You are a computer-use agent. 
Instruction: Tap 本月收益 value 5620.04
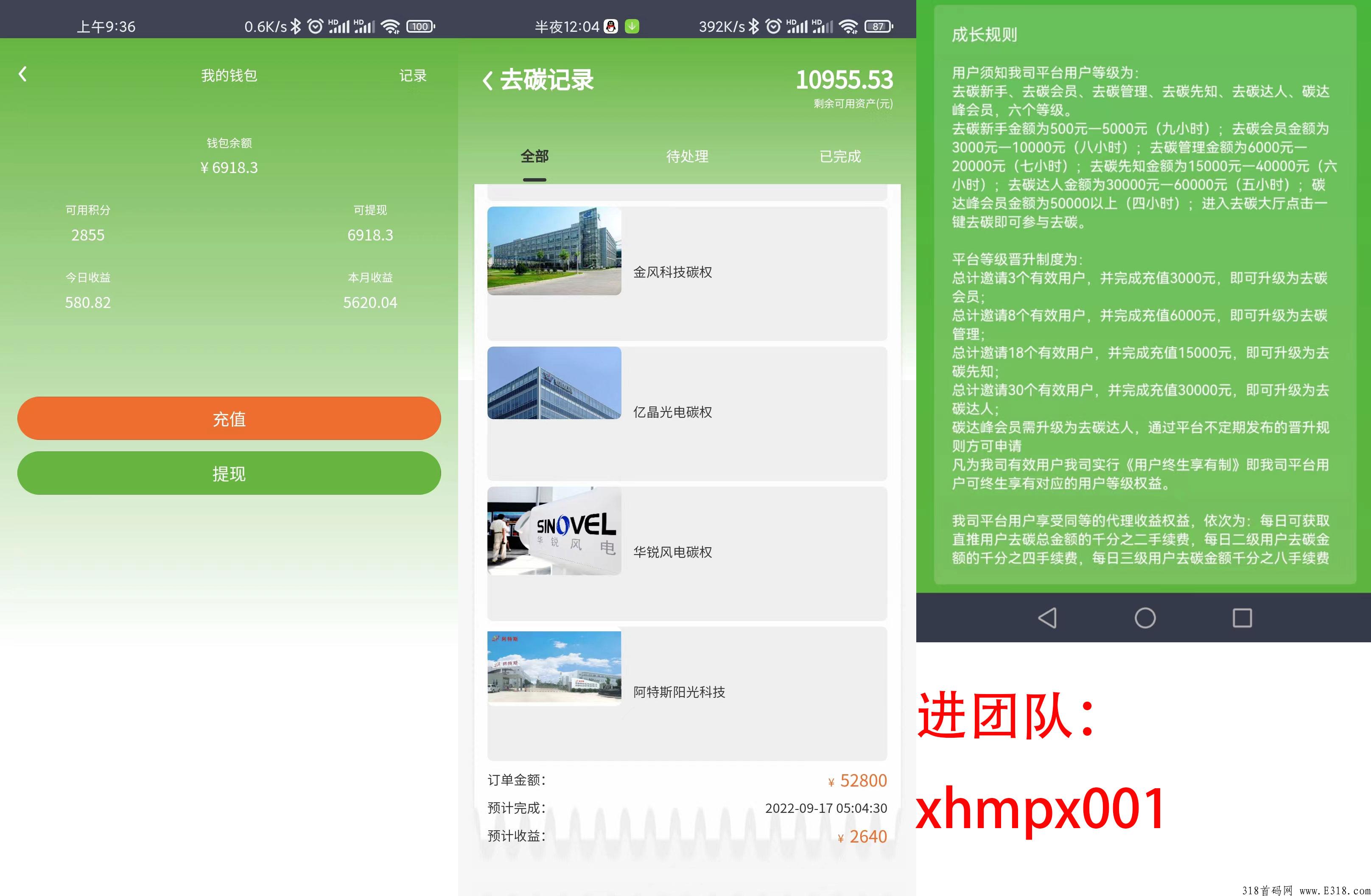point(370,302)
